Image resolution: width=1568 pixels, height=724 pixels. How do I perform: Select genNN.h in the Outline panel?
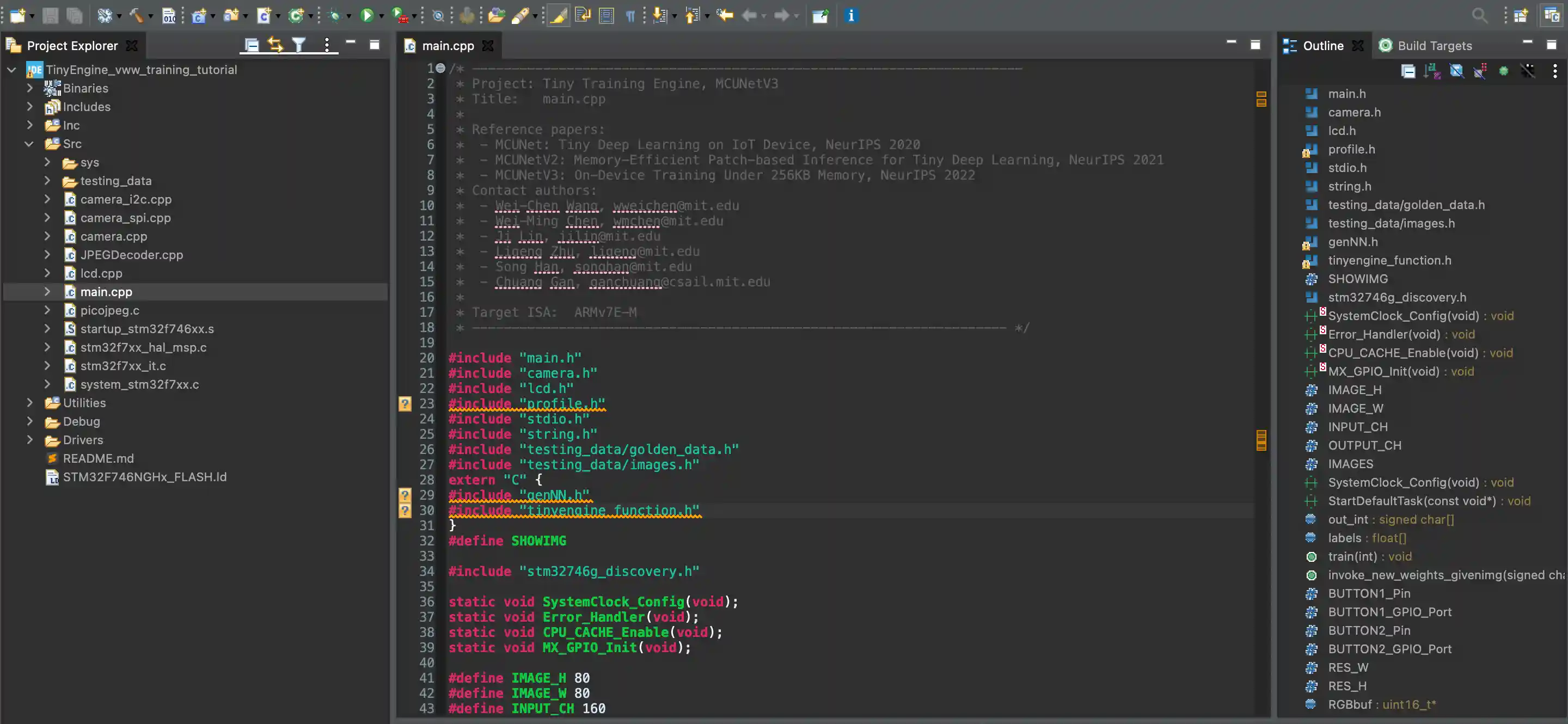pyautogui.click(x=1352, y=242)
